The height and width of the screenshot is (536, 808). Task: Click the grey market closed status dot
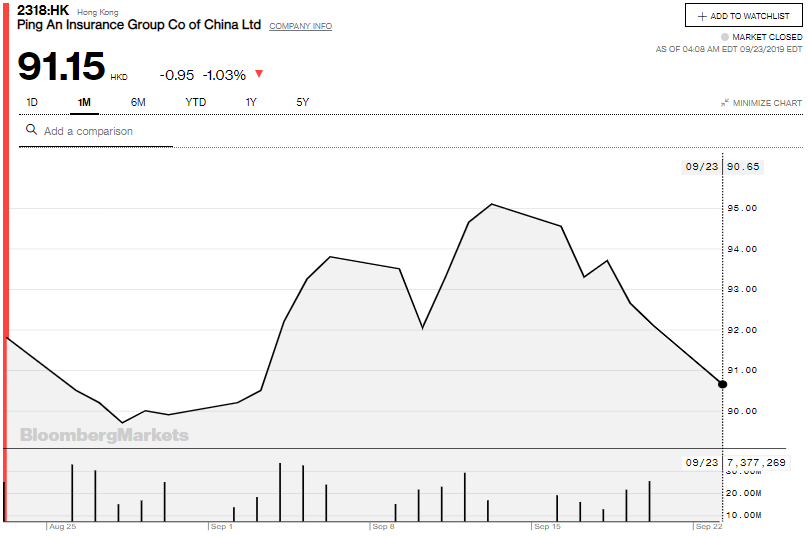pyautogui.click(x=725, y=37)
